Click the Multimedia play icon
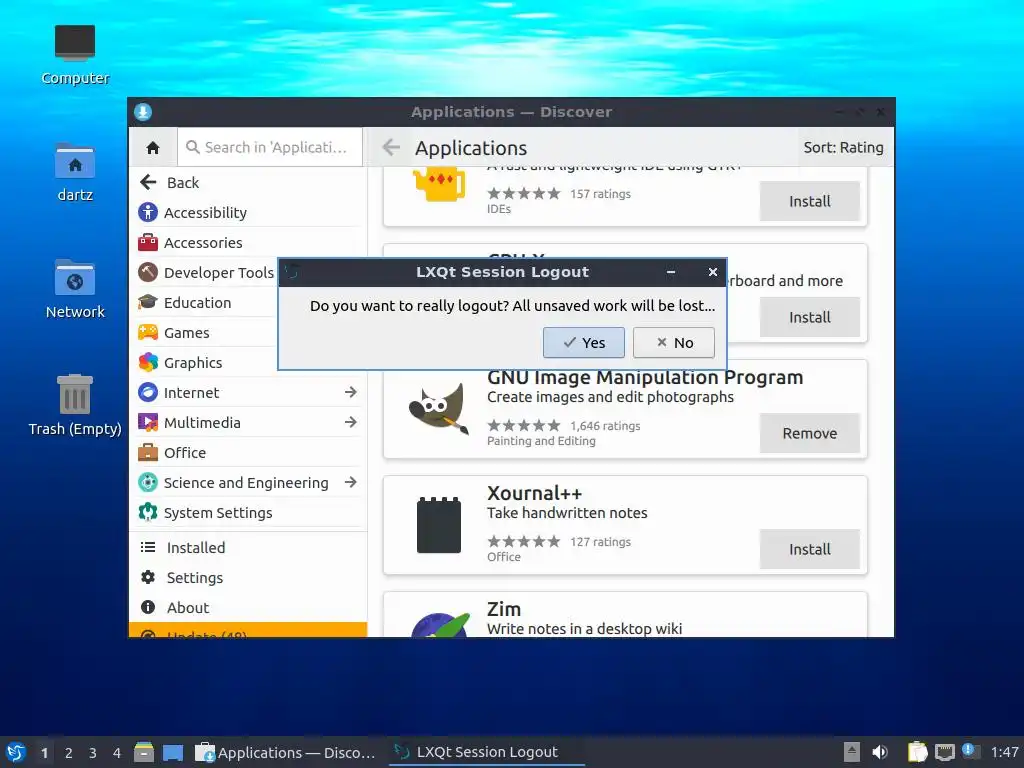The height and width of the screenshot is (768, 1024). coord(148,422)
